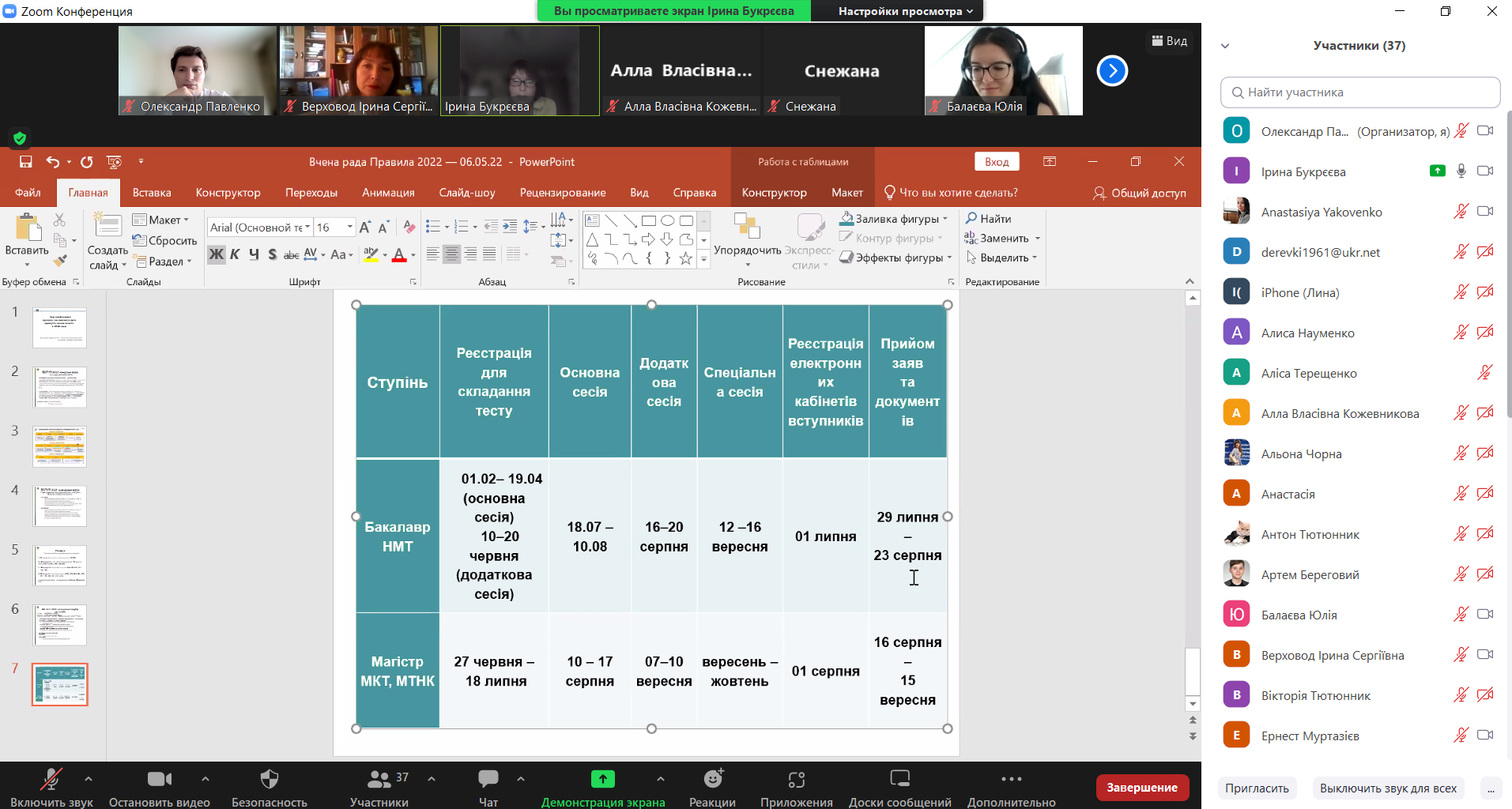Image resolution: width=1512 pixels, height=809 pixels.
Task: Toggle mute microphone in Zoom toolbar
Action: coord(51,780)
